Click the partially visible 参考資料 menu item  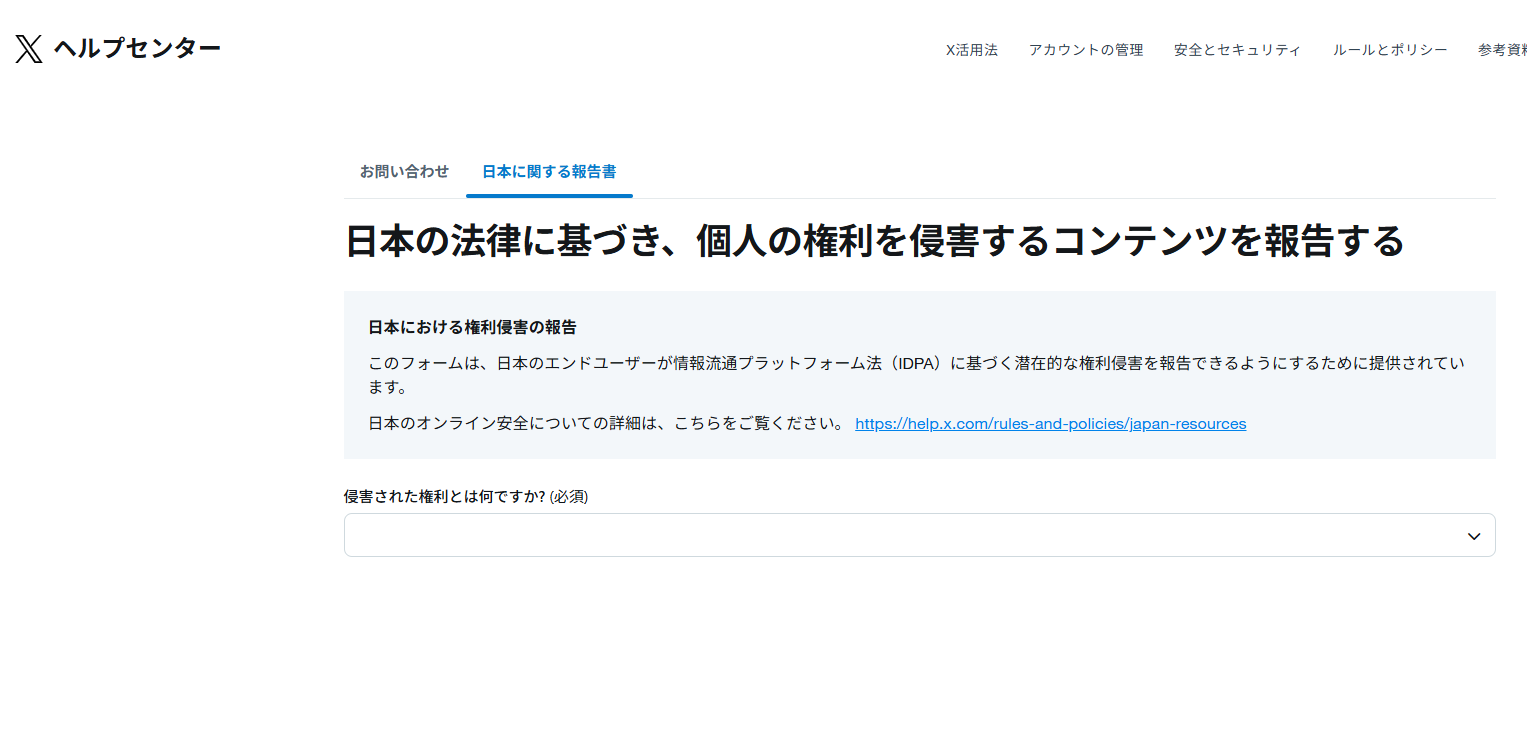point(1501,50)
